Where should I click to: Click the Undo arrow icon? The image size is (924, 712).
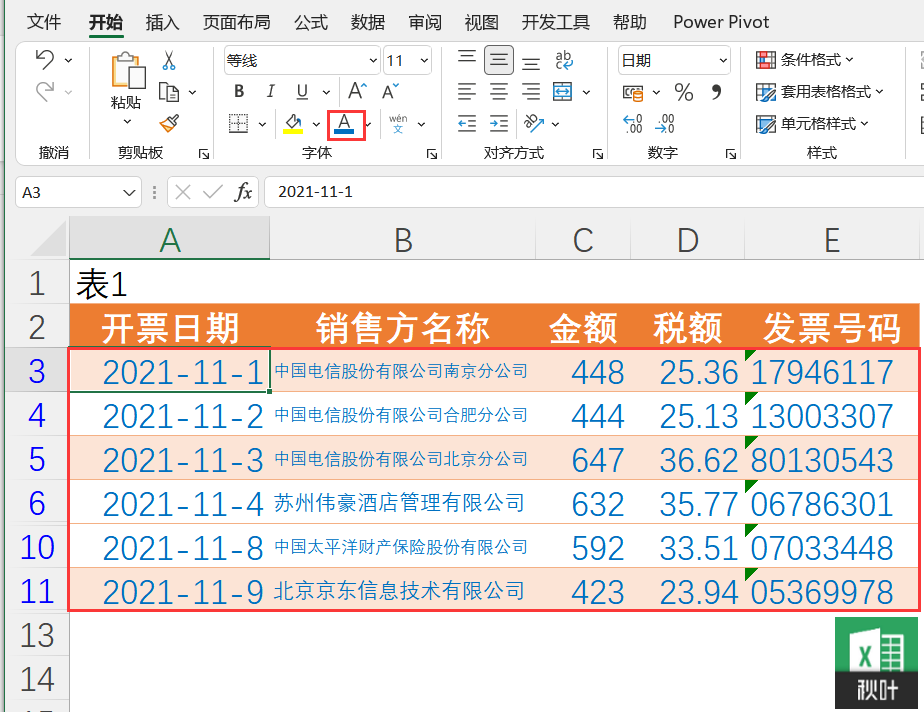tap(45, 60)
